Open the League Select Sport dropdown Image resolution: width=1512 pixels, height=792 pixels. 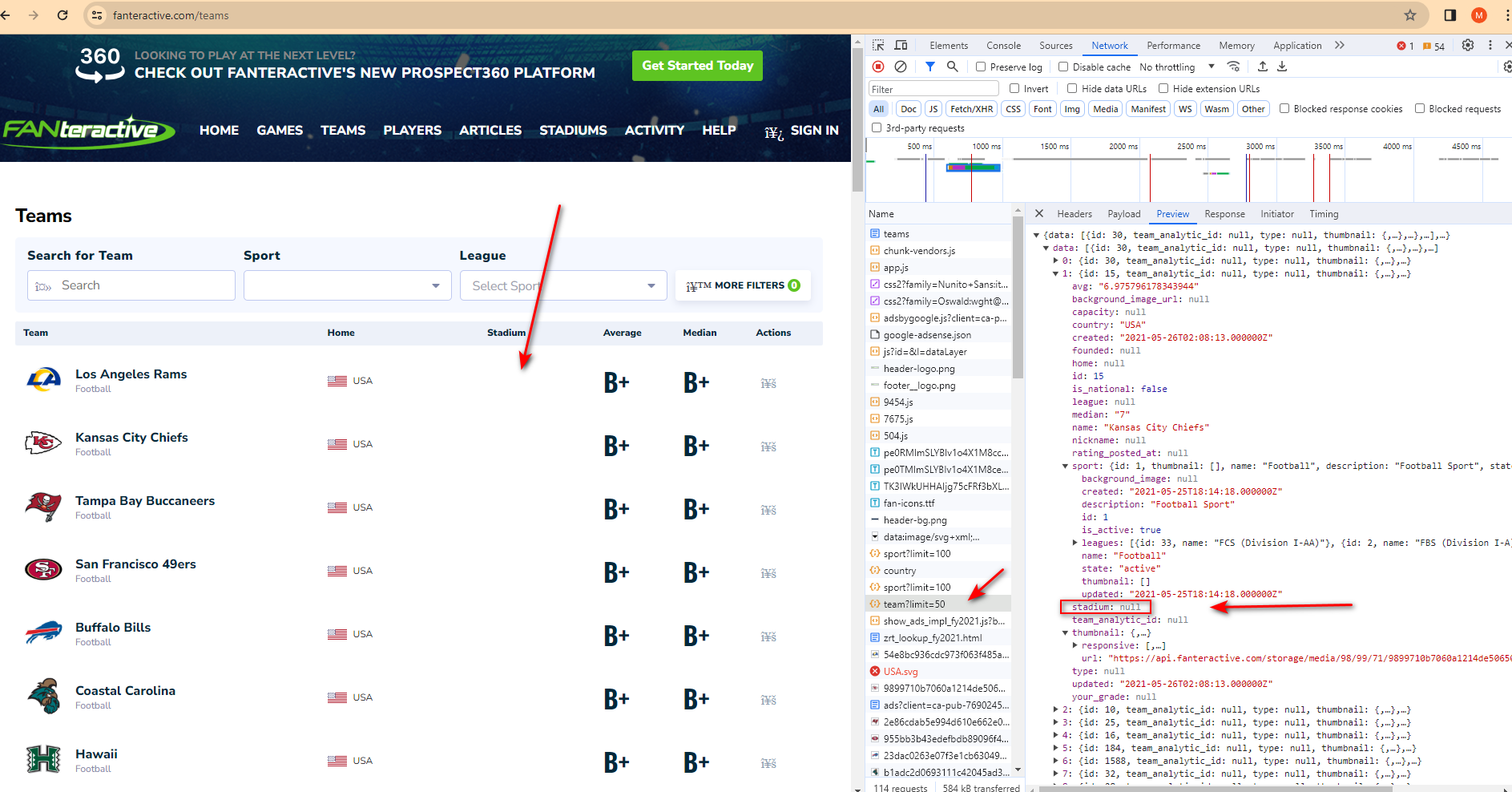pyautogui.click(x=563, y=285)
